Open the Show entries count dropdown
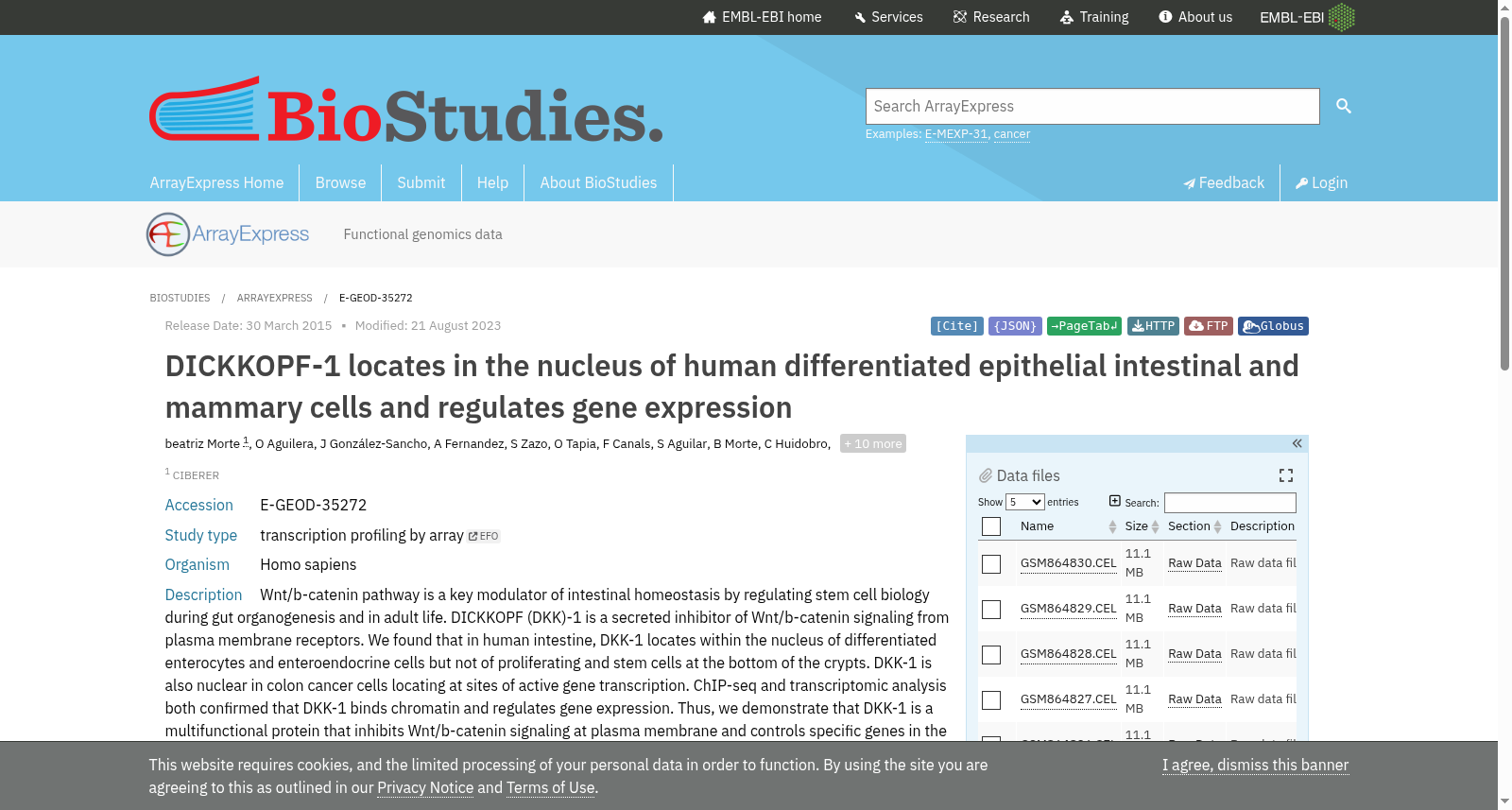1512x810 pixels. click(1024, 502)
